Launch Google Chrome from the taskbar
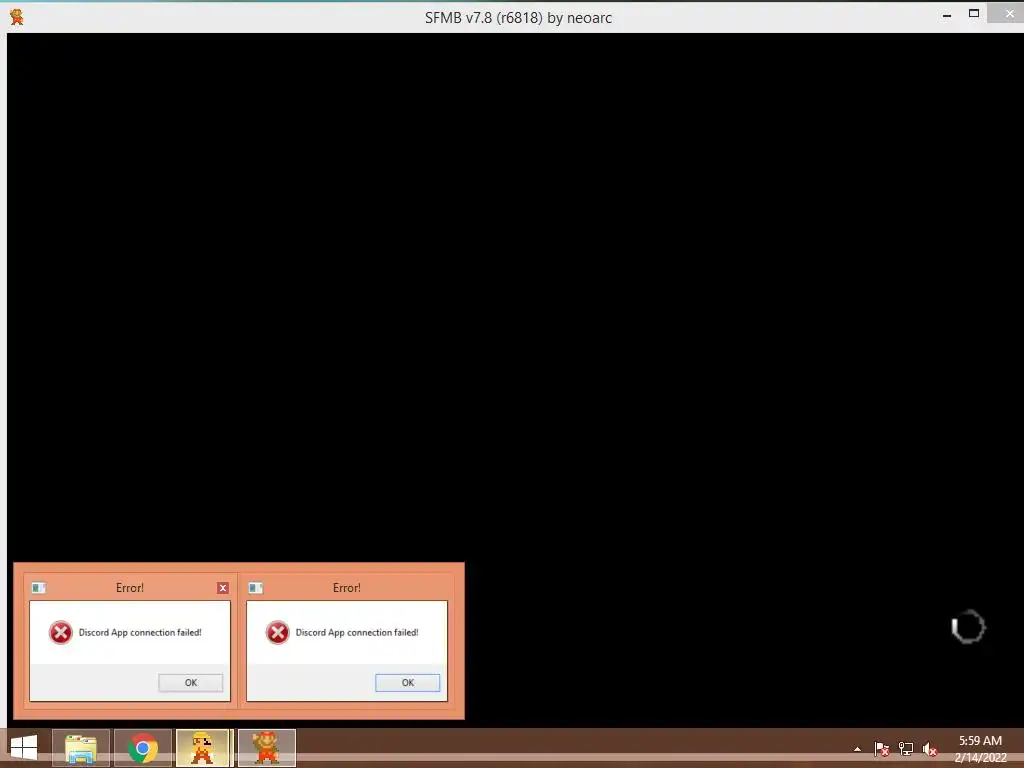The image size is (1024, 768). coord(143,748)
